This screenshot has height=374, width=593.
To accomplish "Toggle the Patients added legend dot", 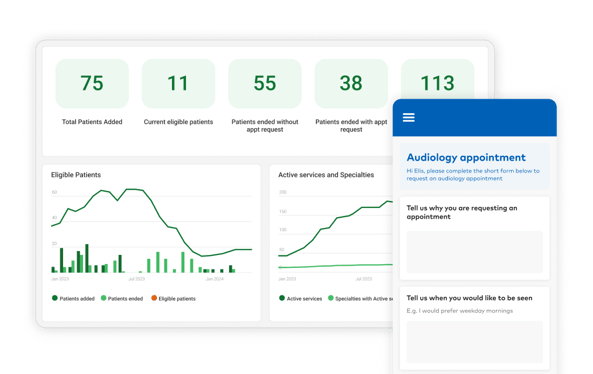I will point(54,298).
